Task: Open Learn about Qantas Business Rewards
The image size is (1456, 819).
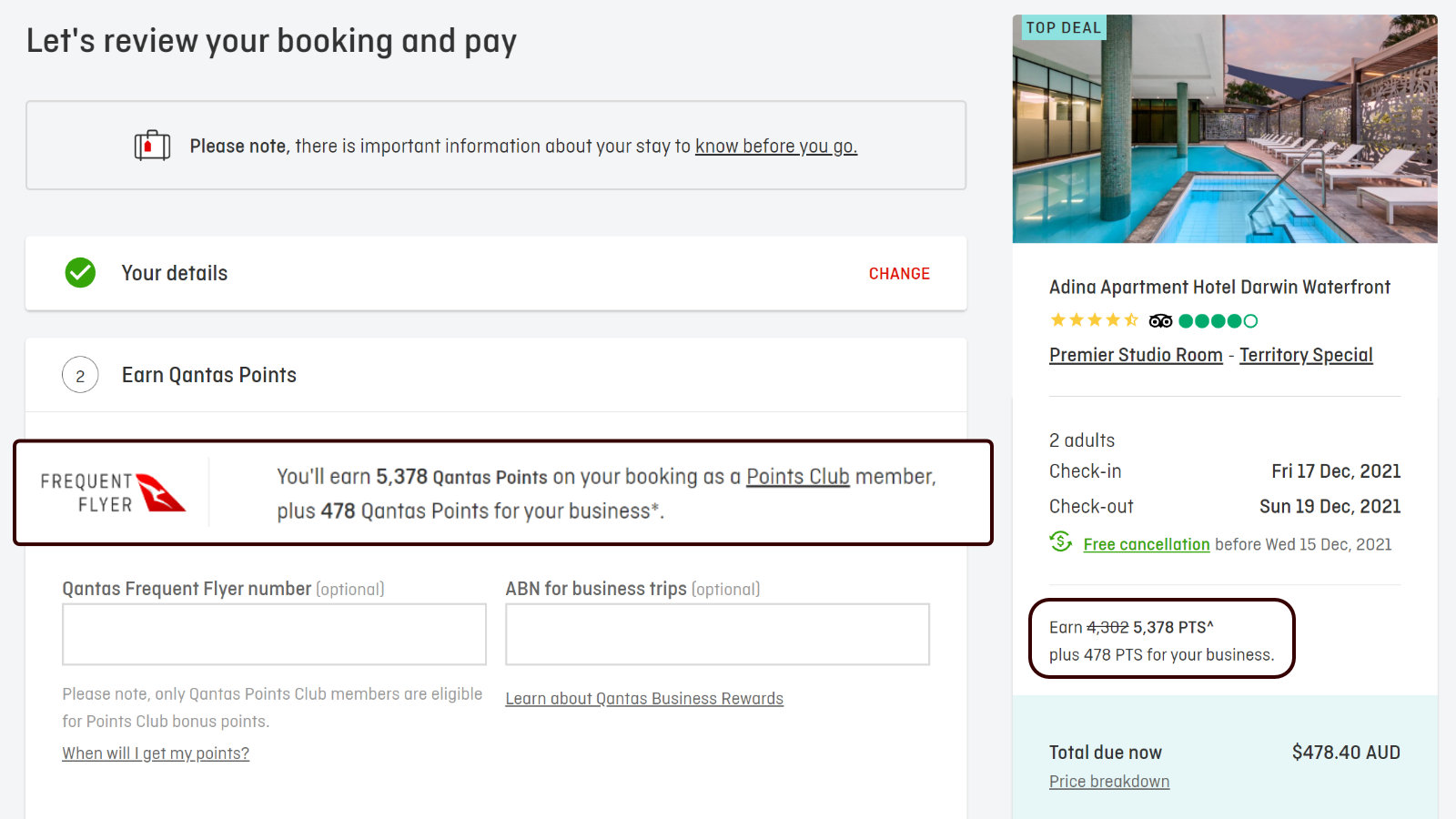Action: point(644,699)
